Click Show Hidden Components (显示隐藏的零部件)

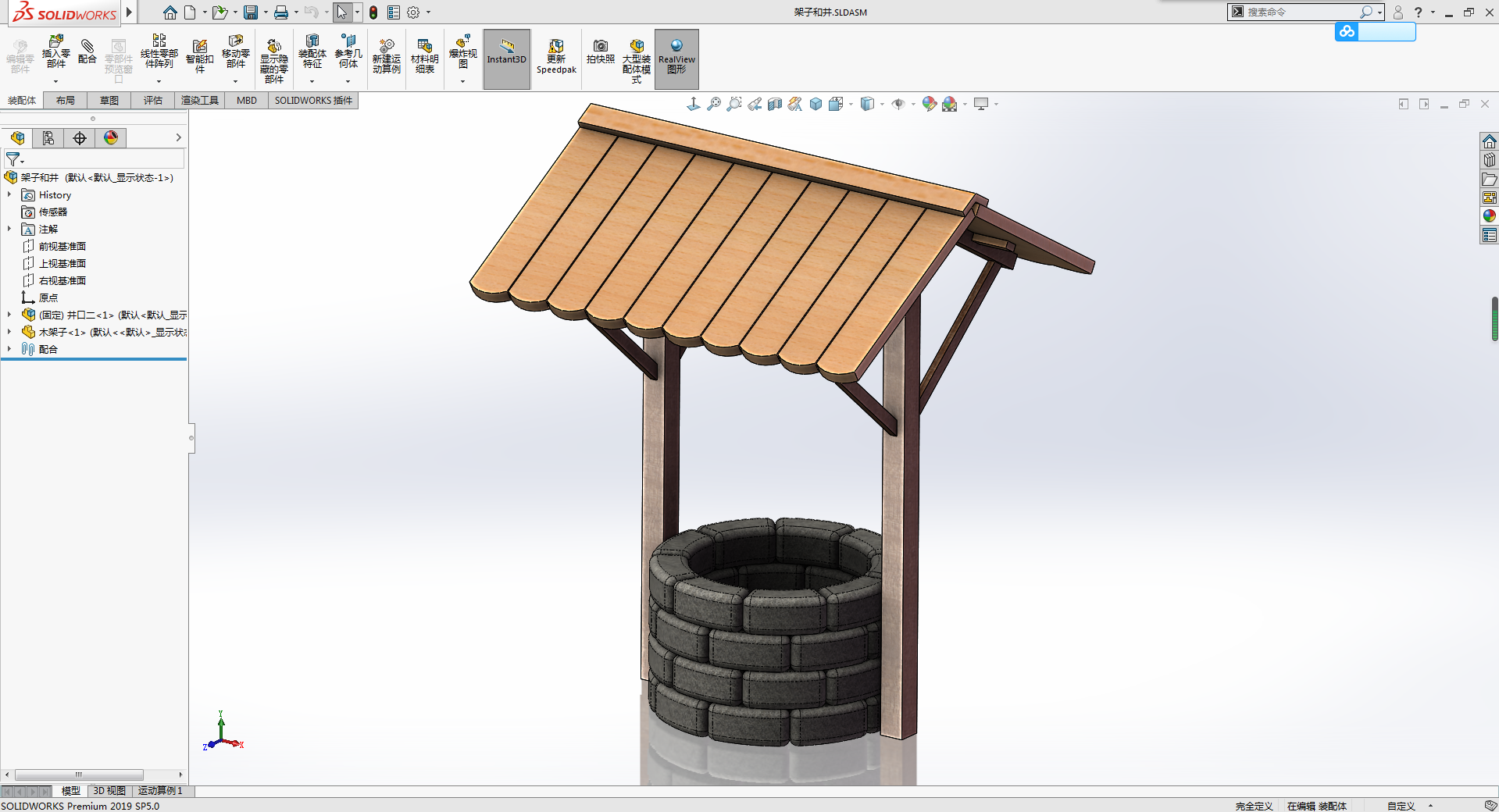click(274, 61)
